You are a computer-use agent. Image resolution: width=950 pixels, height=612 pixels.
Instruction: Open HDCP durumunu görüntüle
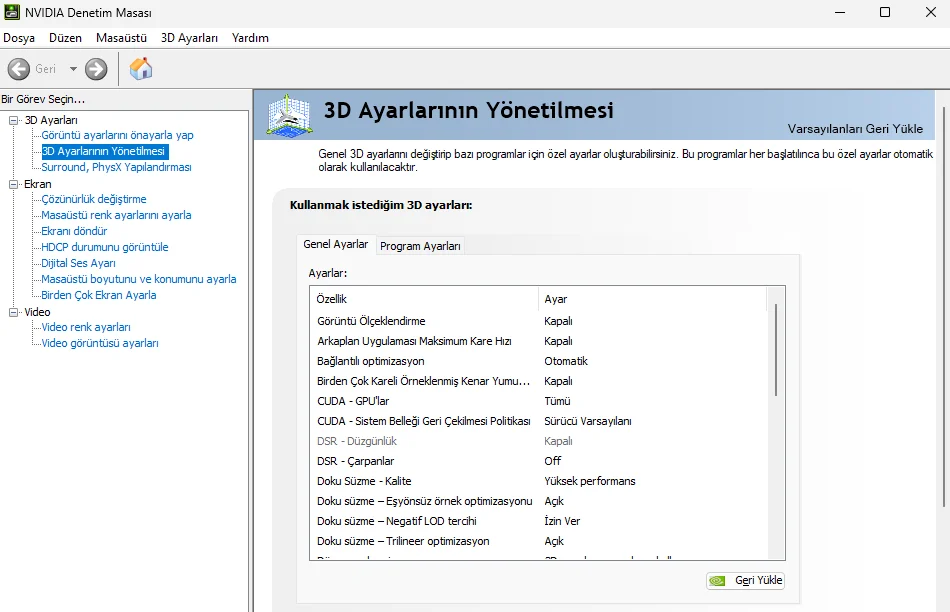point(105,247)
